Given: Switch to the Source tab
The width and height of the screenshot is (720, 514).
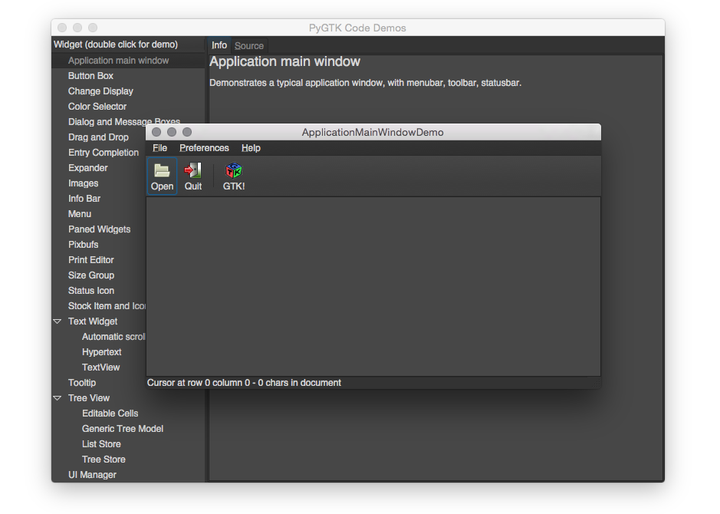Looking at the screenshot, I should 249,45.
